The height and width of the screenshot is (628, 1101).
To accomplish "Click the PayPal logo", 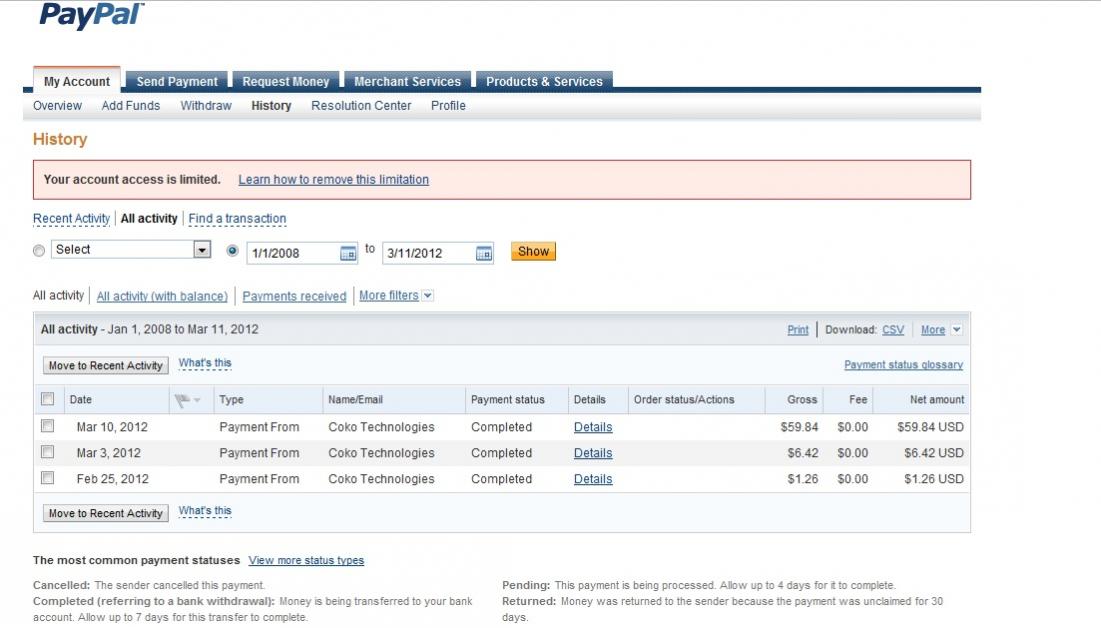I will coord(91,15).
